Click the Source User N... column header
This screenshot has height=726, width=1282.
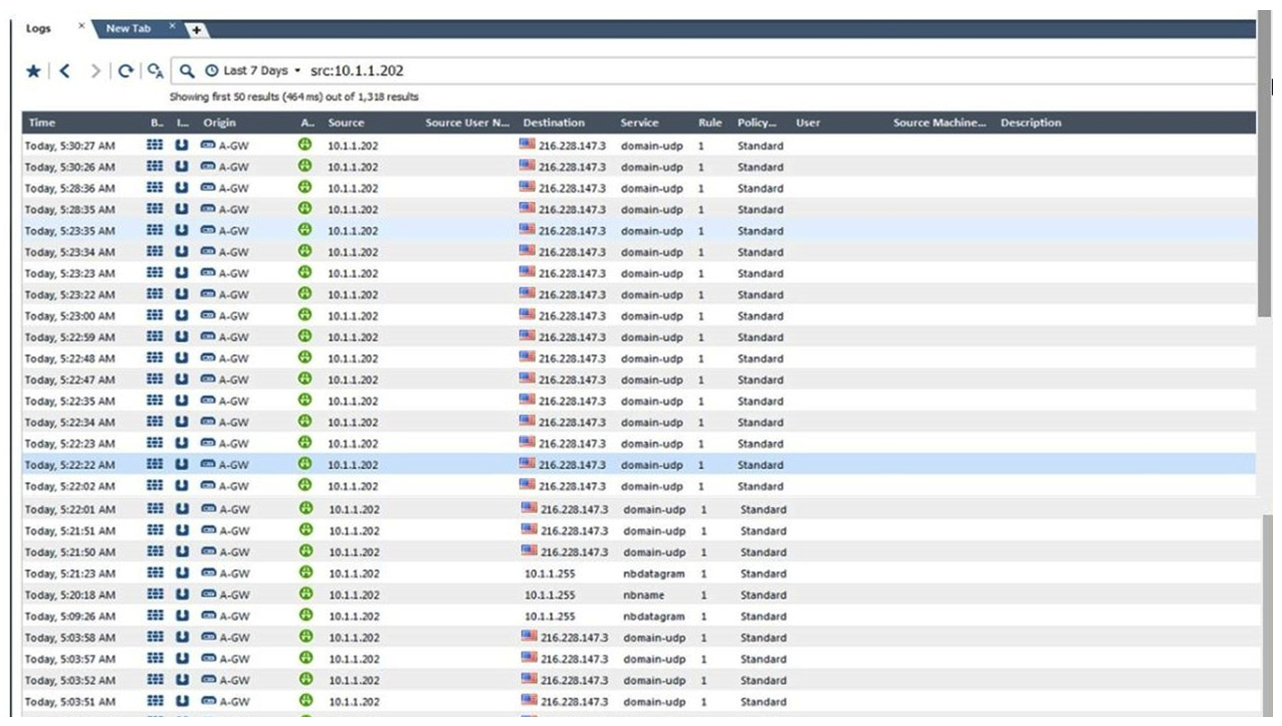pos(468,123)
